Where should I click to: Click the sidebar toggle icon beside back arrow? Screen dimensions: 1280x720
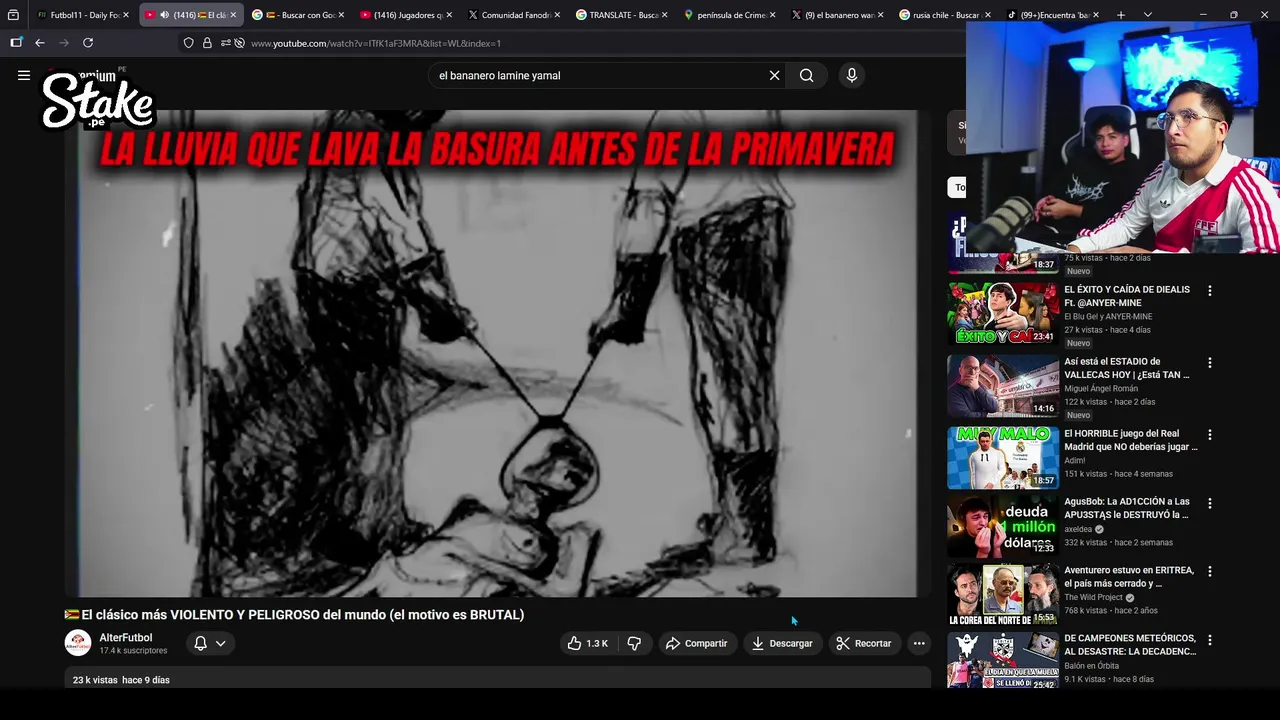16,43
